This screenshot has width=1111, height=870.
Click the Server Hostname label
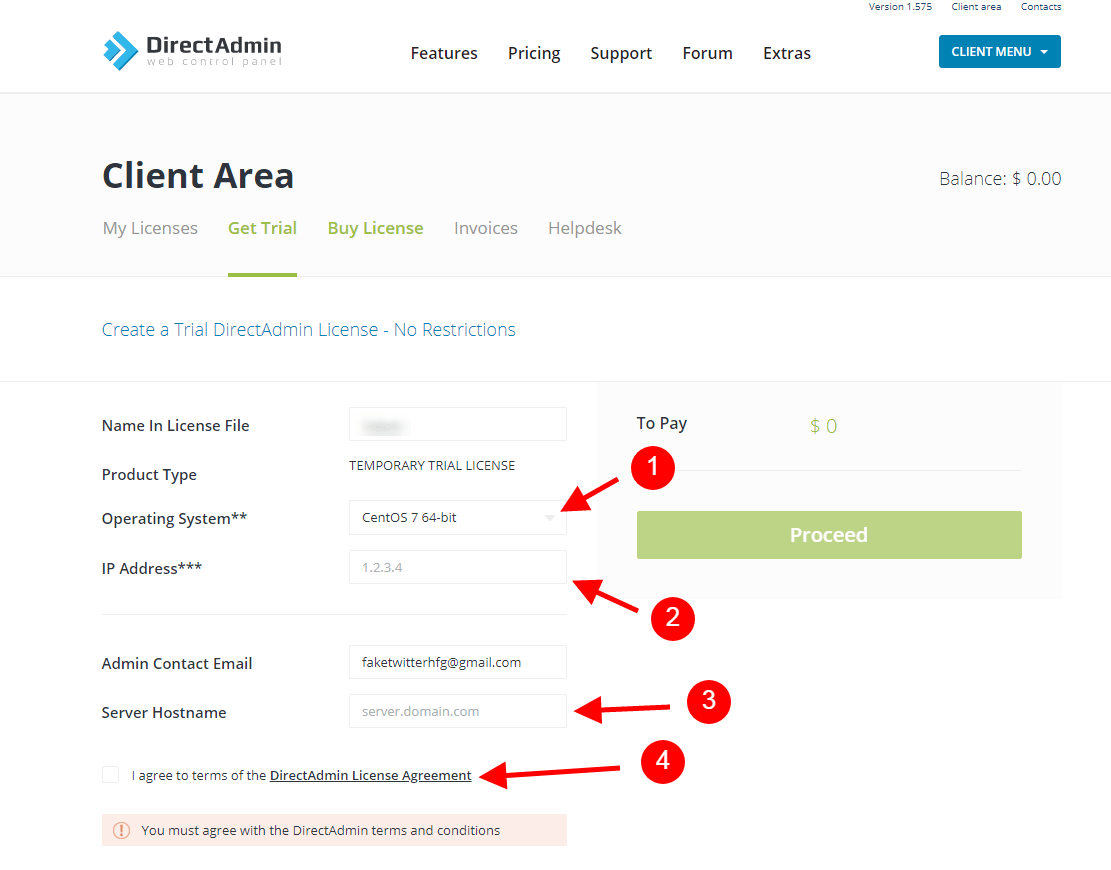coord(164,713)
